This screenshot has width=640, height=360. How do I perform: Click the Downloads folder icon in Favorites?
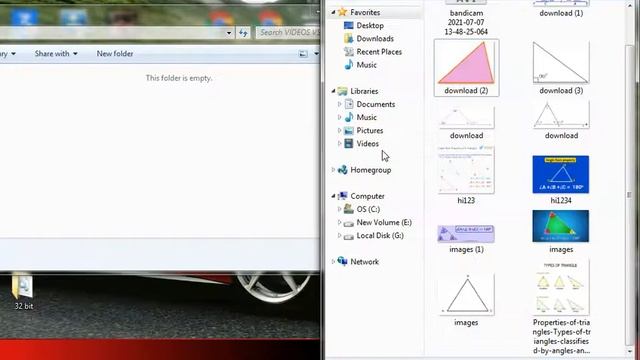point(349,38)
